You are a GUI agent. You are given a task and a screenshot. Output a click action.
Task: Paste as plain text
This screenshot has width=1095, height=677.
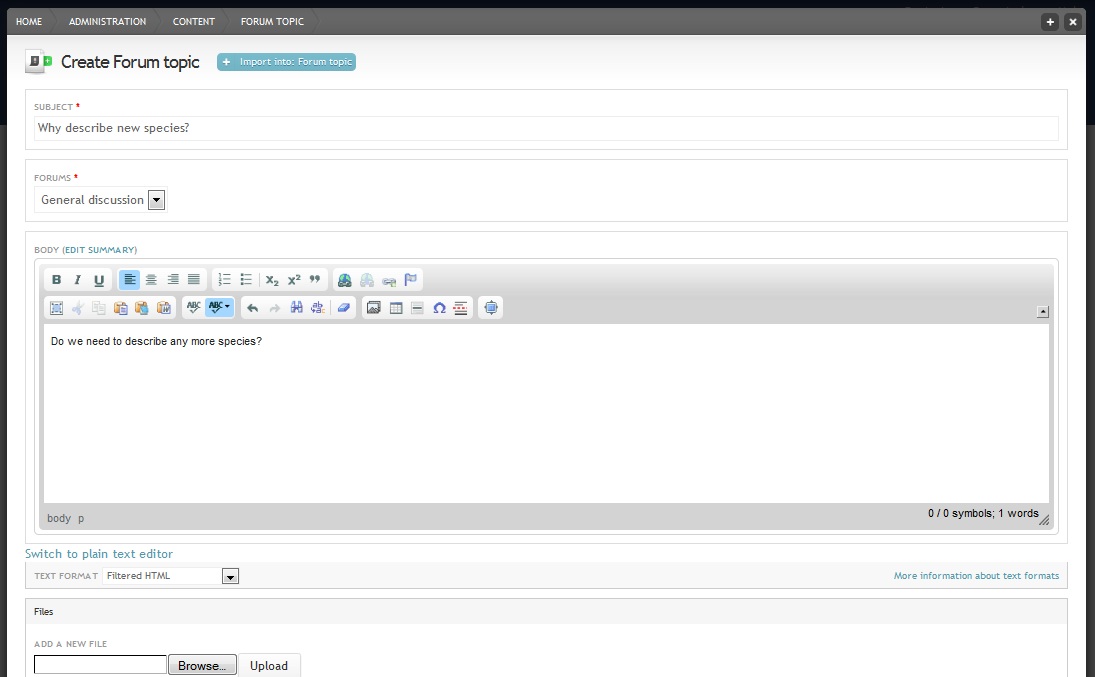click(x=142, y=307)
